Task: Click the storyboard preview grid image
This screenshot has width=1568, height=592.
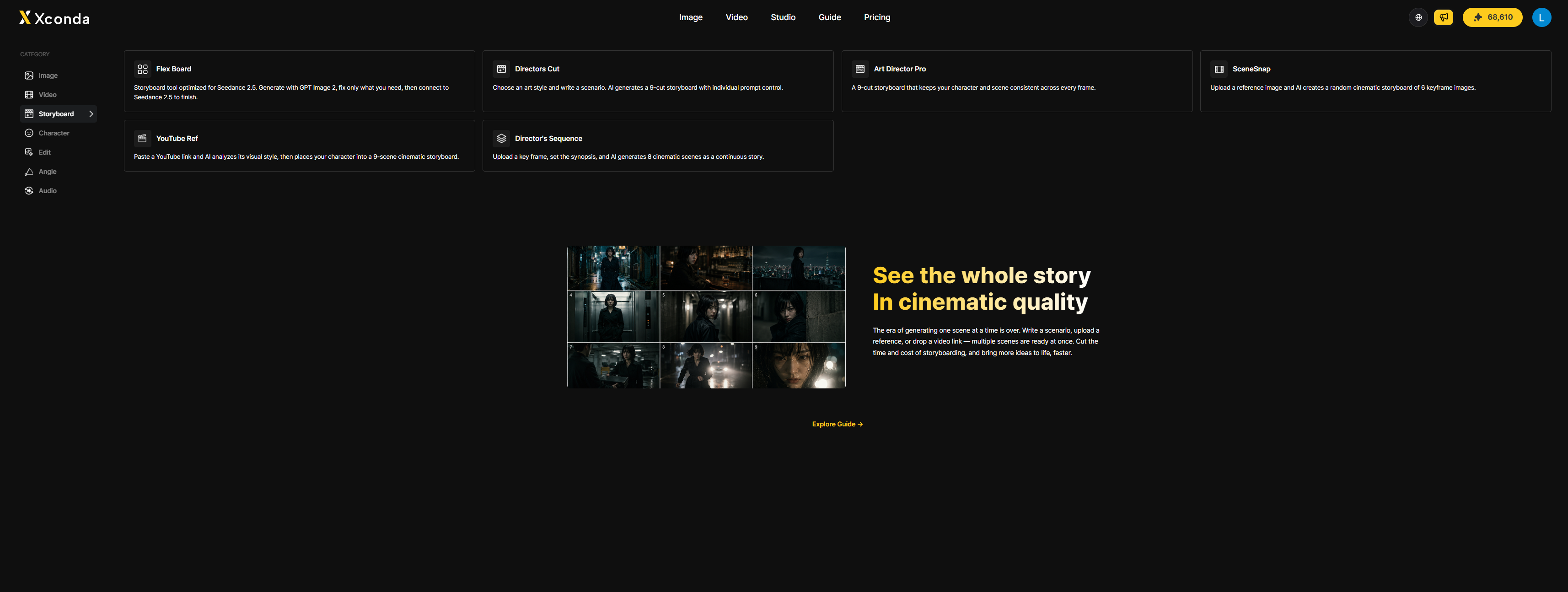Action: (706, 317)
